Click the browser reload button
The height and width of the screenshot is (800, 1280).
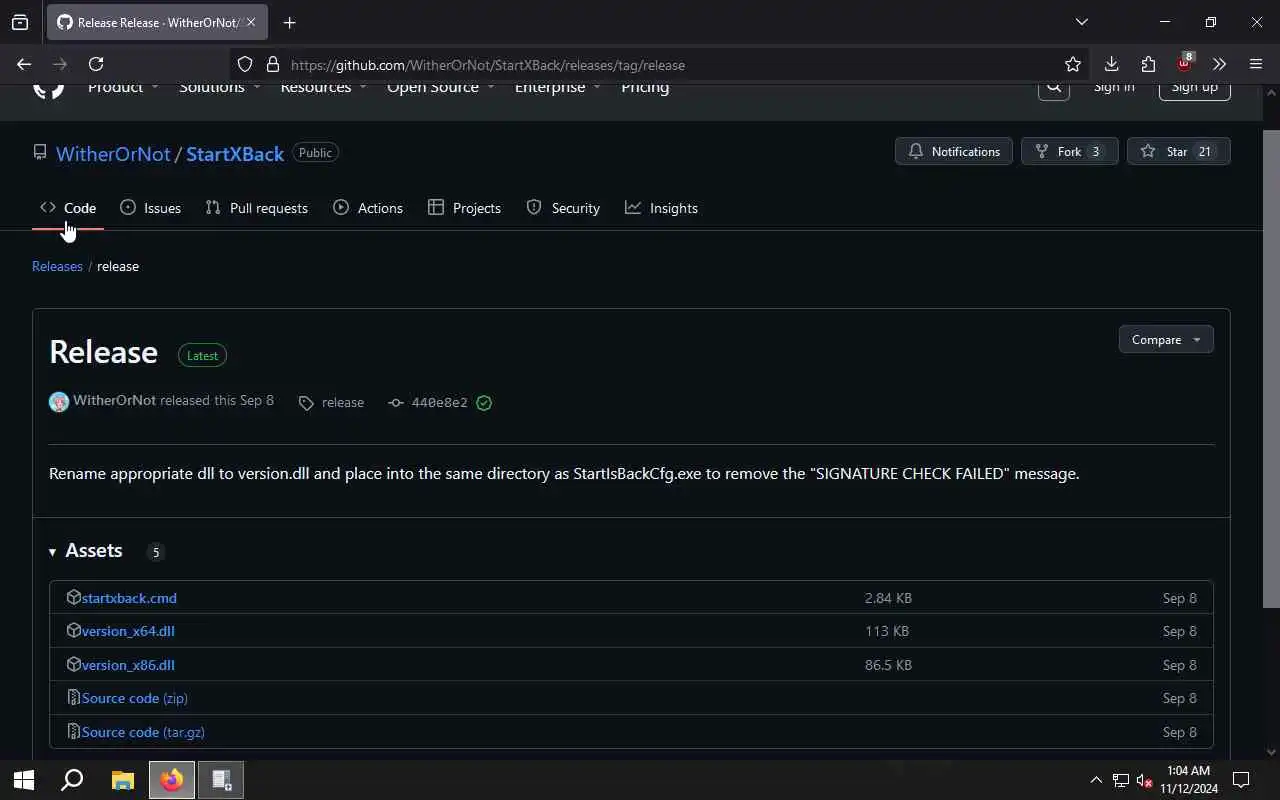[x=96, y=64]
